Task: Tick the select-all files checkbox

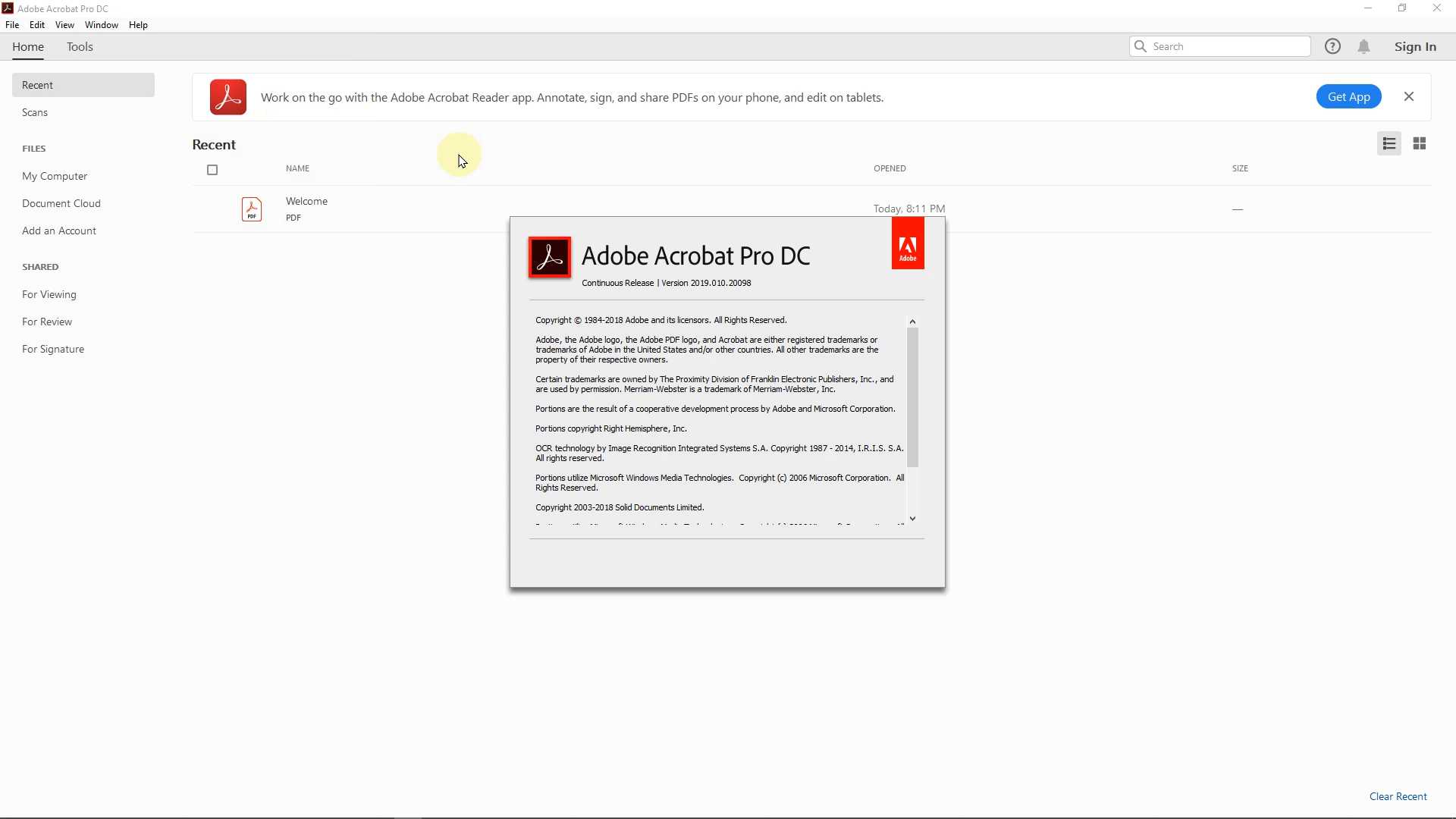Action: coord(212,170)
